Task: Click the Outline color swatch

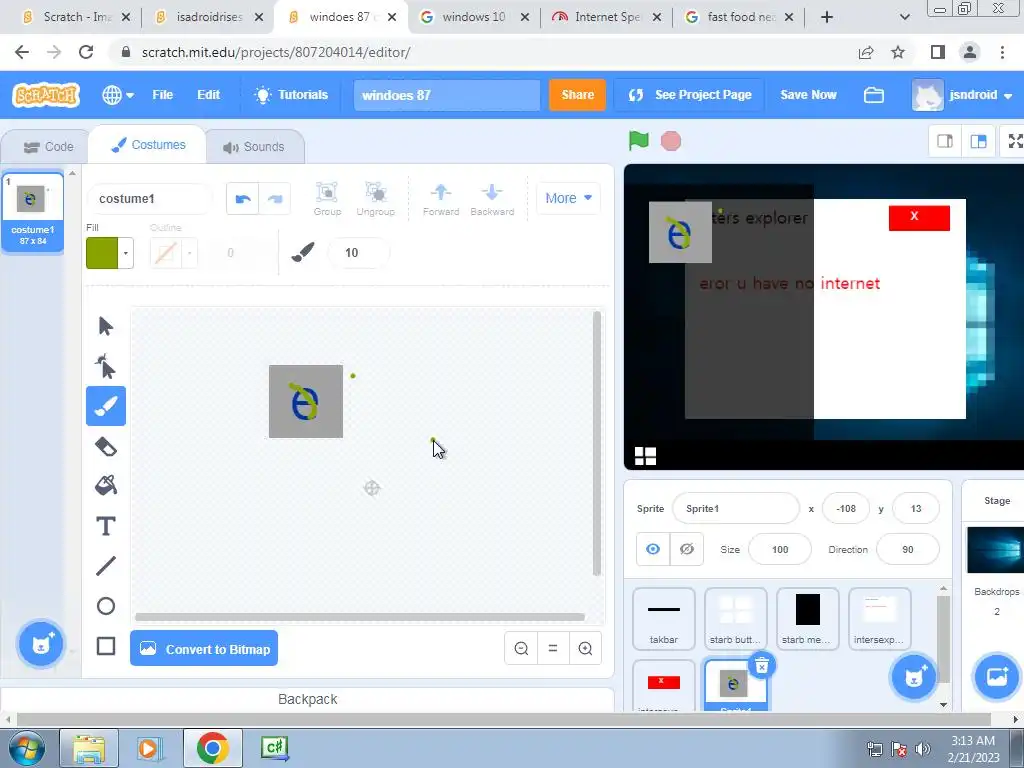Action: [166, 253]
